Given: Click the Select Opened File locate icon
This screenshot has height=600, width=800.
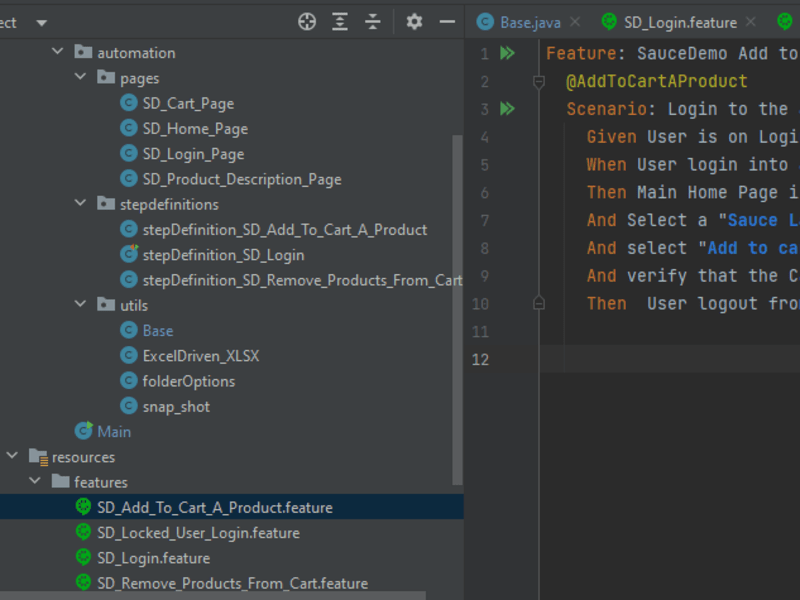Looking at the screenshot, I should [307, 22].
